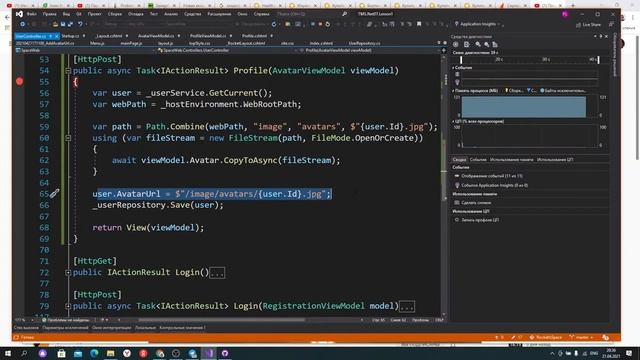
Task: Collapse the Profile method at line 54
Action: (x=68, y=71)
